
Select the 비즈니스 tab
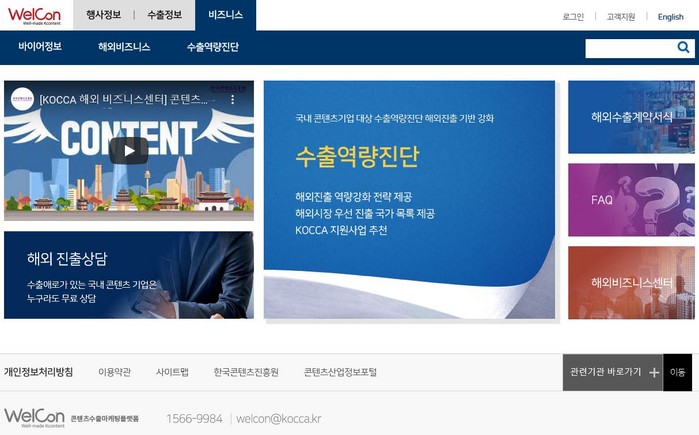[x=226, y=15]
